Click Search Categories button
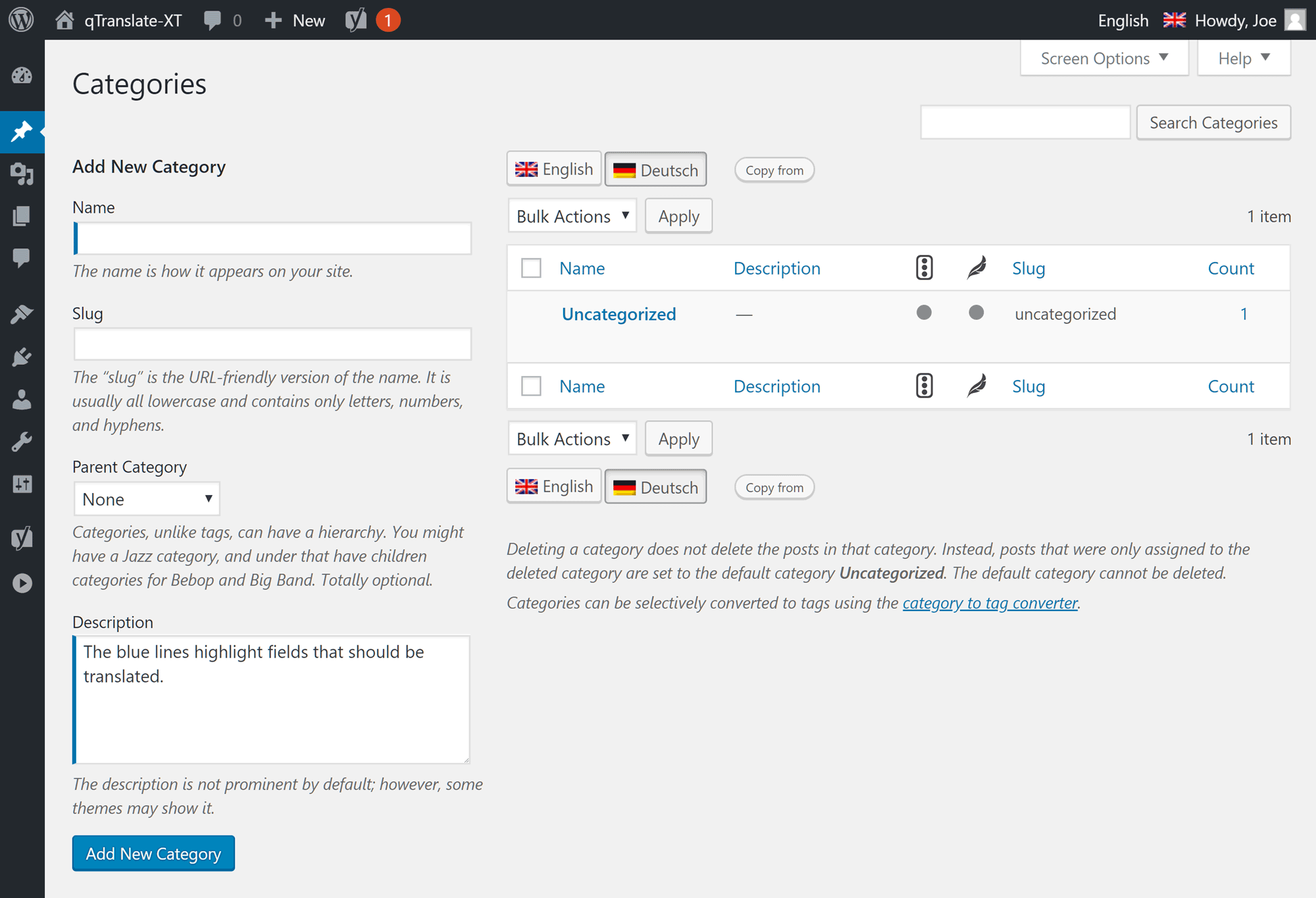Screen dimensions: 1316x898 click(1213, 122)
